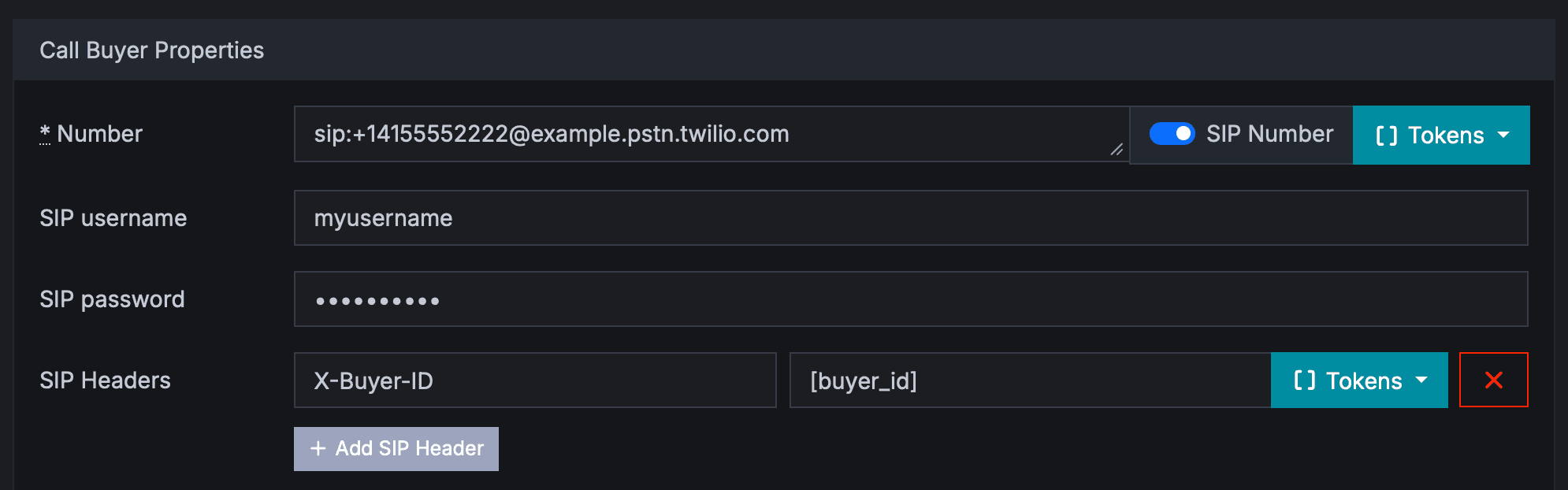Select the Call Buyer Properties section header
The width and height of the screenshot is (1568, 490).
click(152, 50)
